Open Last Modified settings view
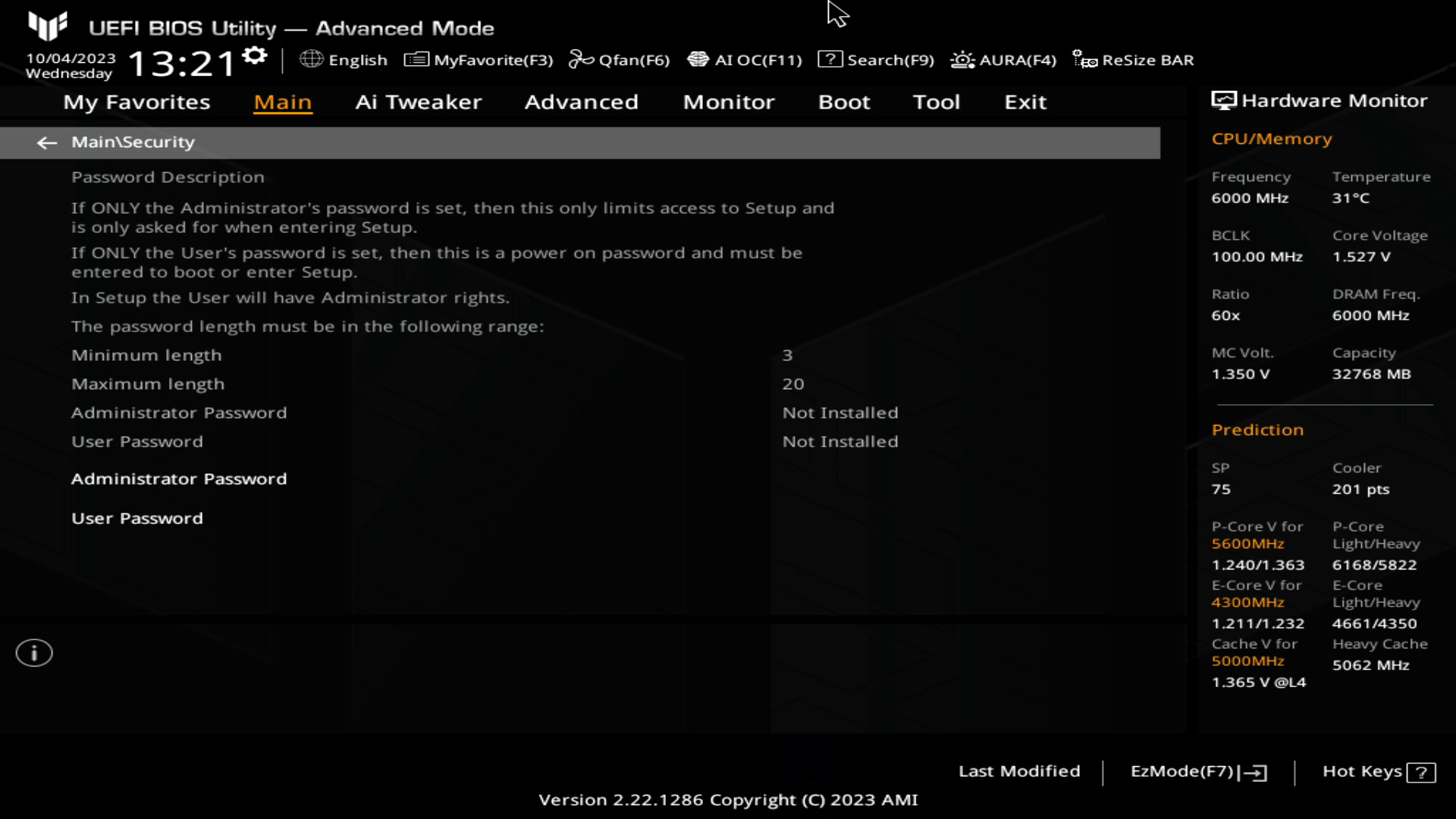1456x819 pixels. pyautogui.click(x=1019, y=771)
